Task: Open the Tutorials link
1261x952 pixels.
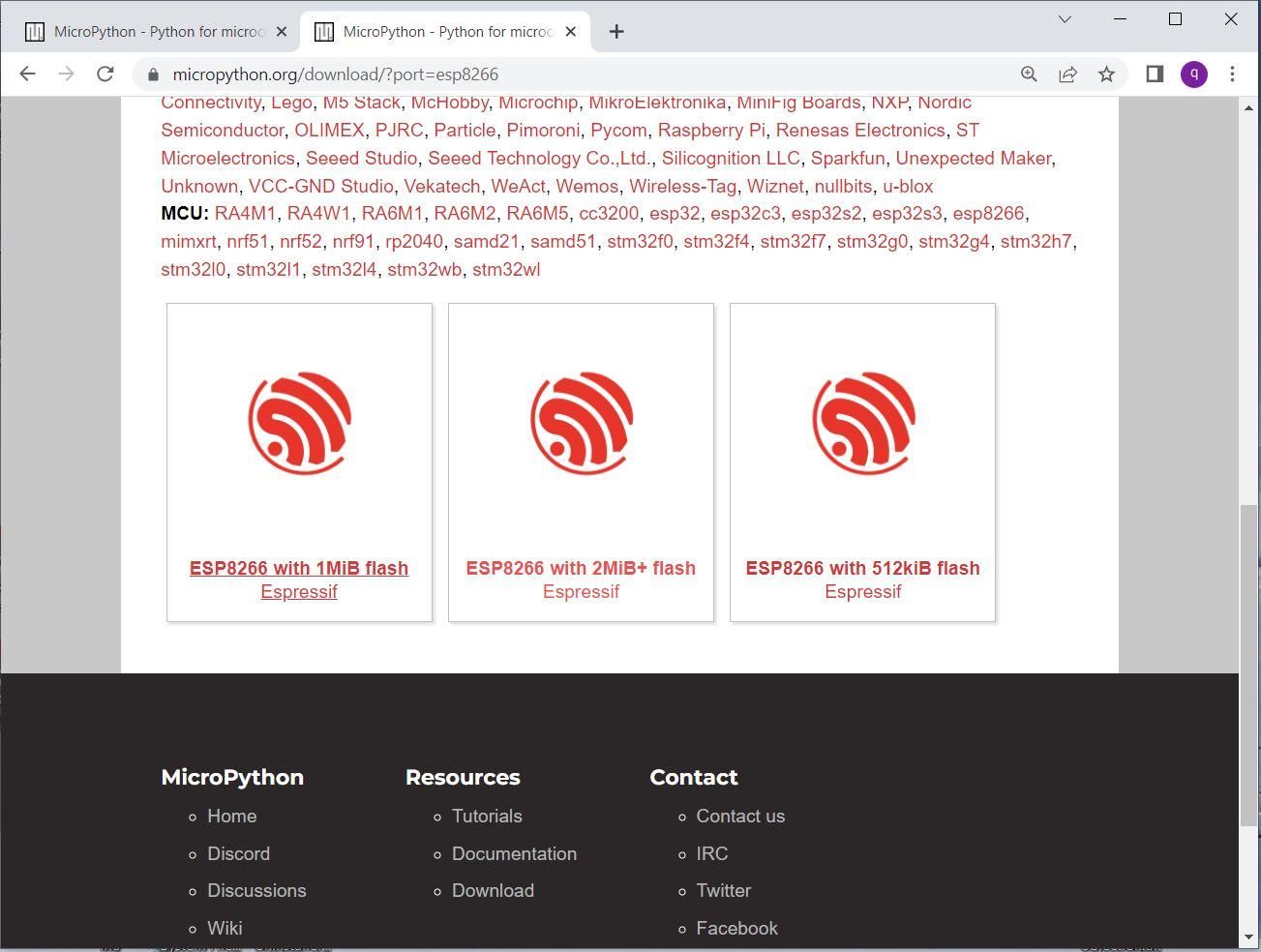Action: pyautogui.click(x=487, y=816)
